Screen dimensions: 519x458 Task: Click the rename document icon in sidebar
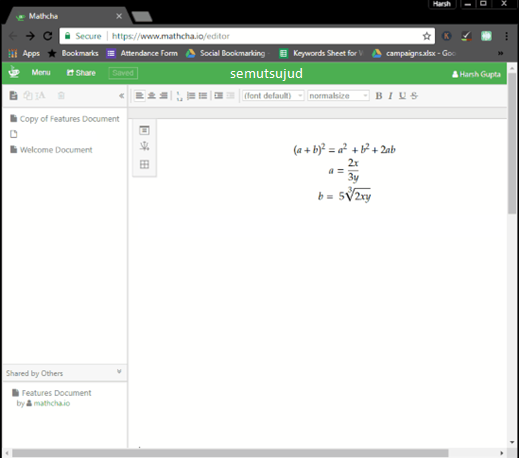[x=40, y=96]
